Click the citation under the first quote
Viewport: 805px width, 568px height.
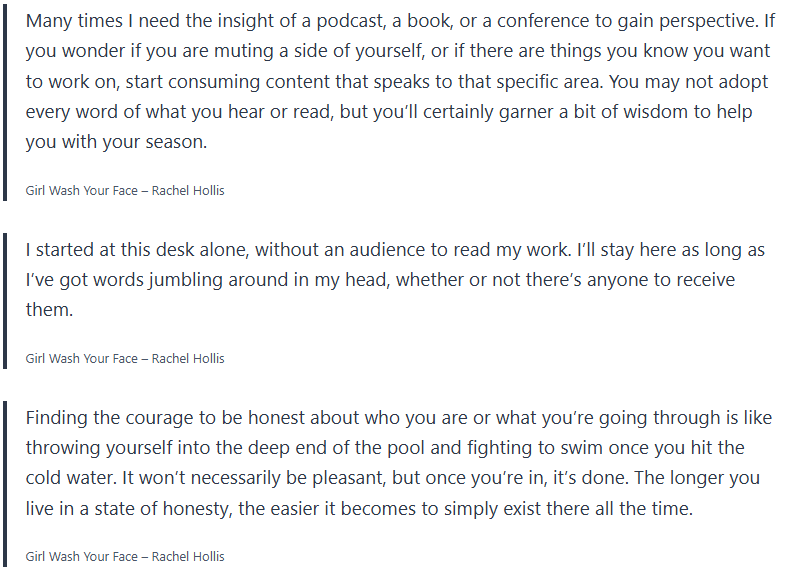[x=125, y=190]
